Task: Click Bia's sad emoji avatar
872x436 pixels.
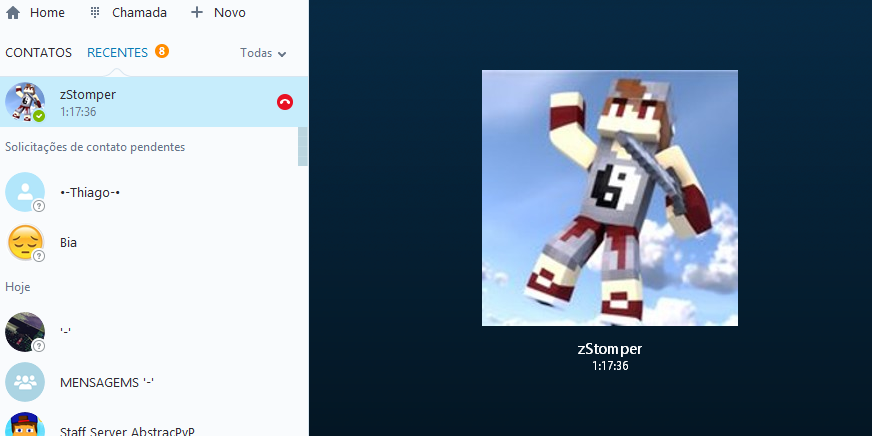Action: 25,242
